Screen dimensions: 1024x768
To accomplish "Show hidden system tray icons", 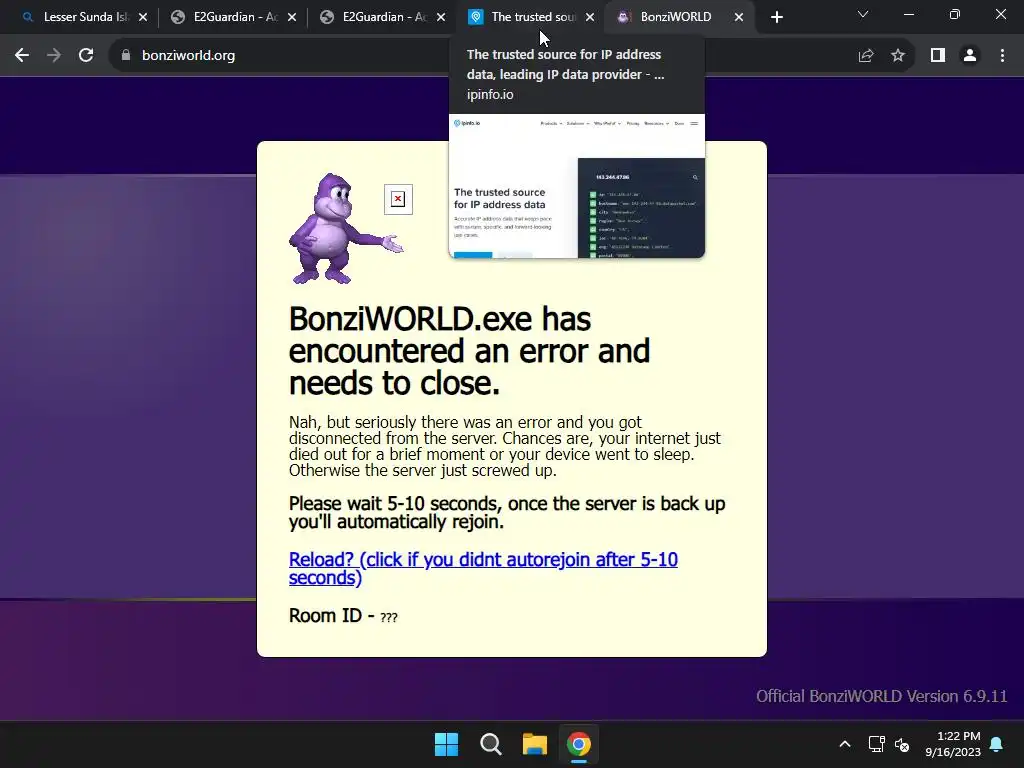I will click(844, 744).
